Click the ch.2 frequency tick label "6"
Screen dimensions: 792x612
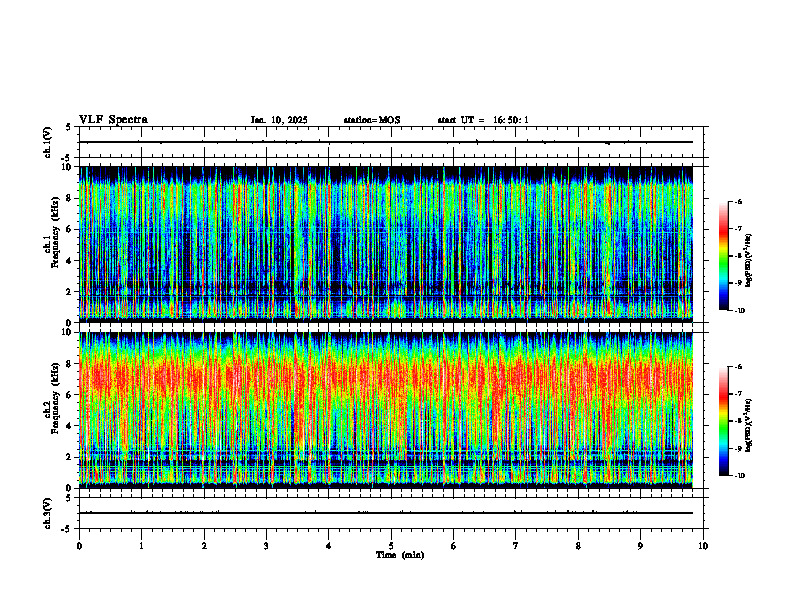70,395
